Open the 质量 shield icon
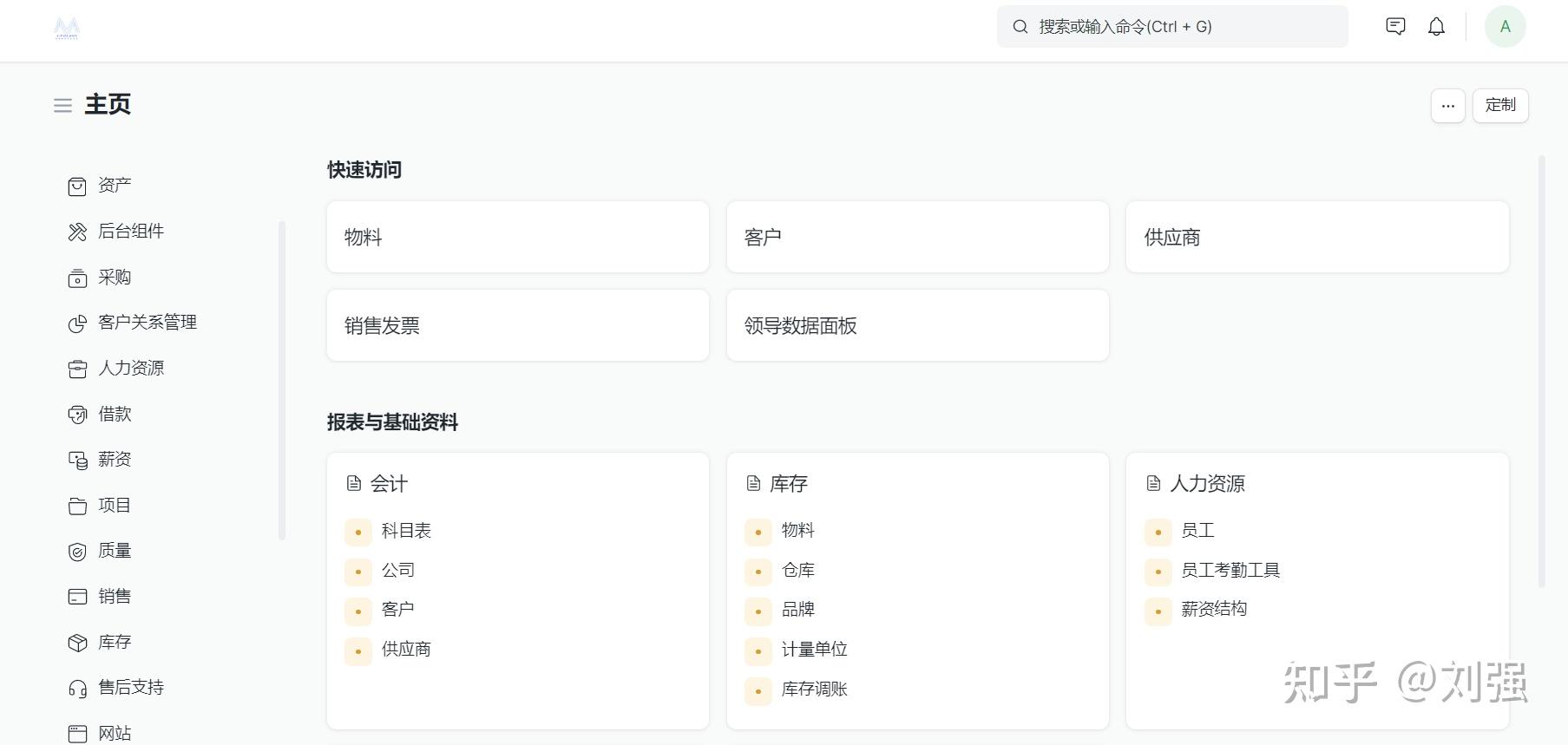 pyautogui.click(x=77, y=552)
